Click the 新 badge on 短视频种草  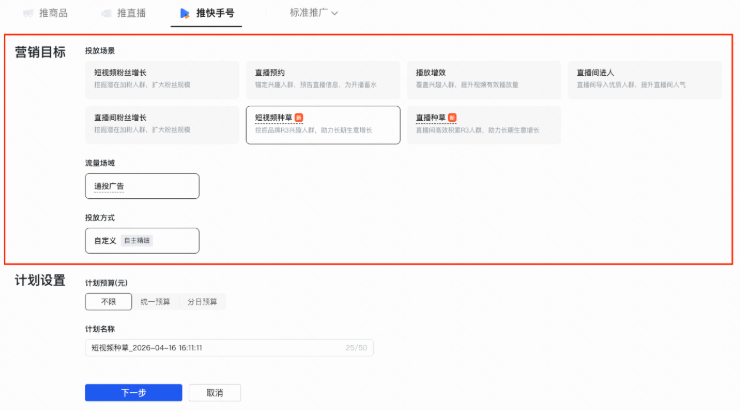[299, 117]
